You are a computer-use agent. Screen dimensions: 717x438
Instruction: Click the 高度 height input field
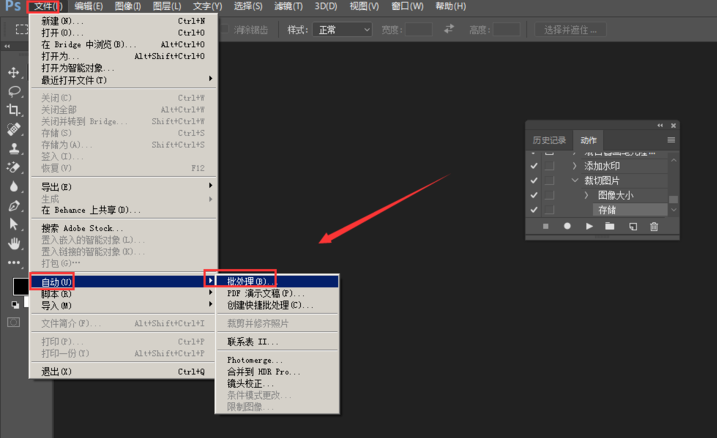coord(506,30)
